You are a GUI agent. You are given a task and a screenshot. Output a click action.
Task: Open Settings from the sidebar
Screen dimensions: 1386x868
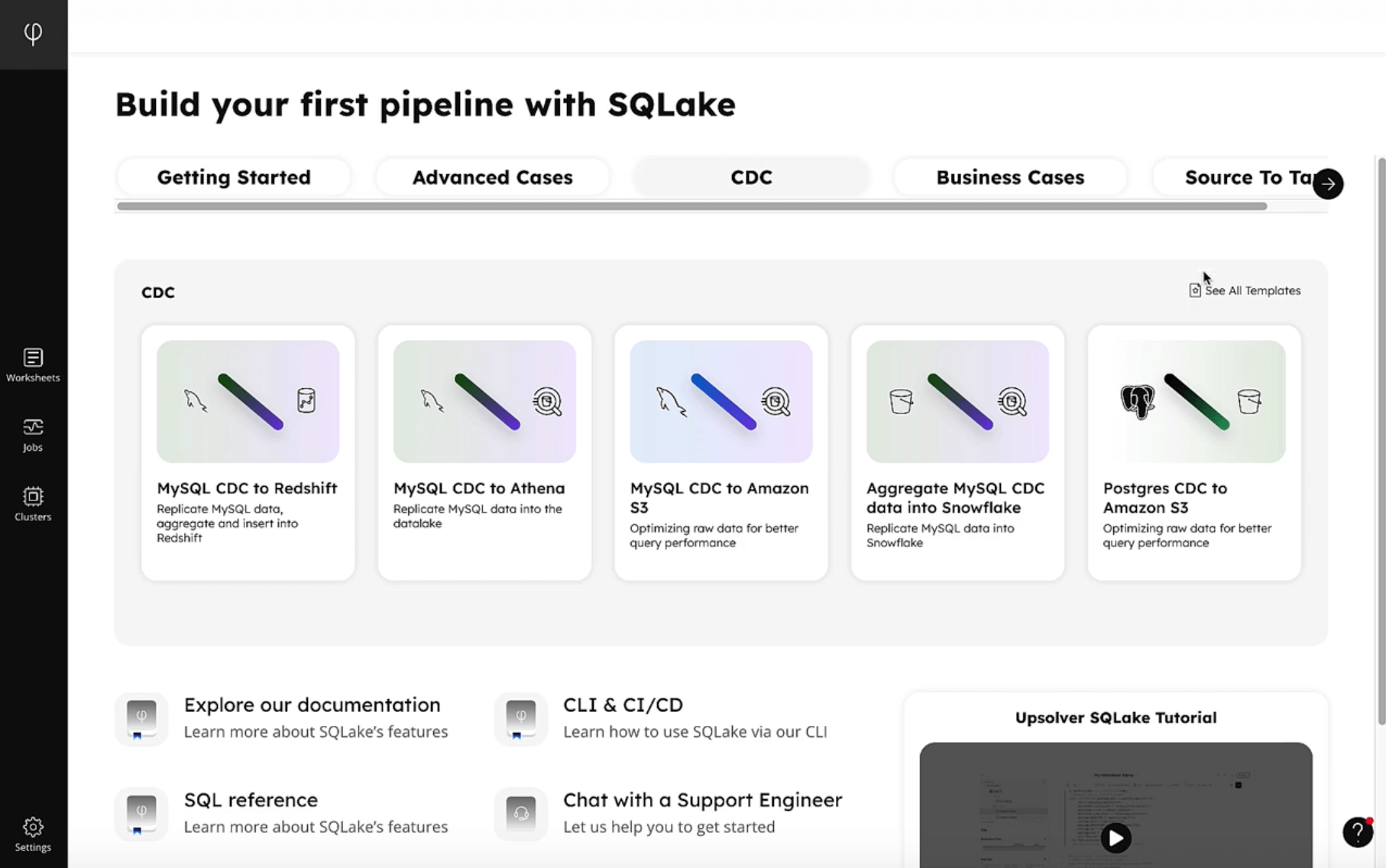[33, 834]
